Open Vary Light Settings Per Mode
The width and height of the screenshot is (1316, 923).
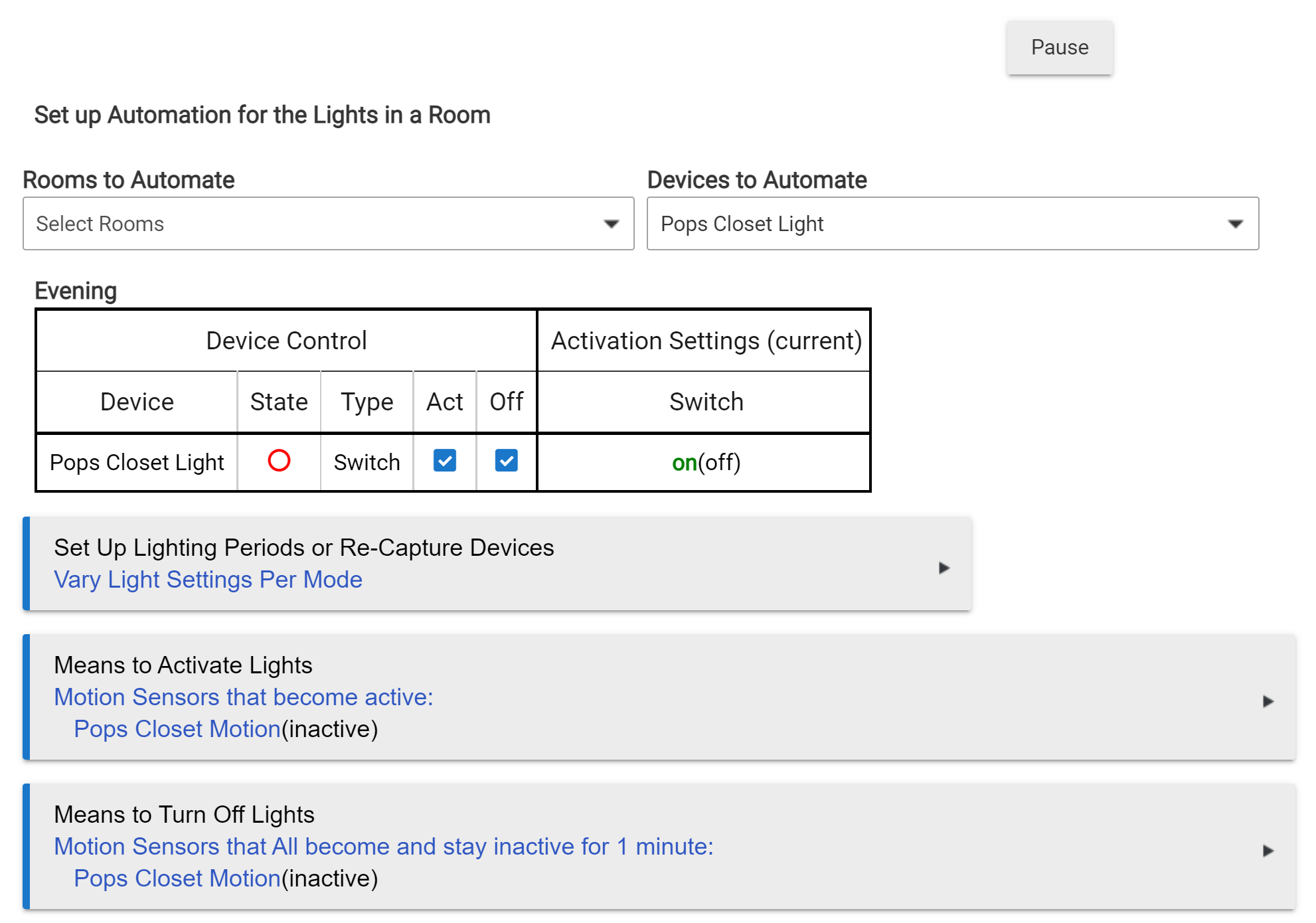point(208,580)
